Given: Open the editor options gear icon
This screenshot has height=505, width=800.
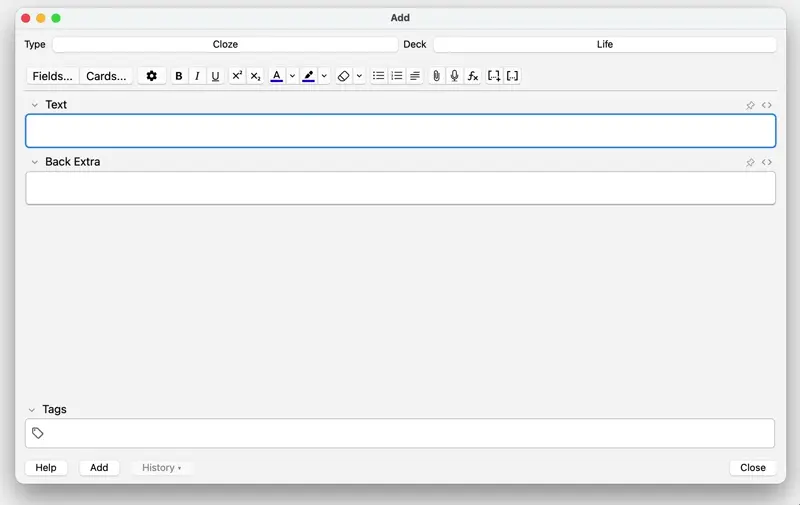Looking at the screenshot, I should tap(152, 76).
